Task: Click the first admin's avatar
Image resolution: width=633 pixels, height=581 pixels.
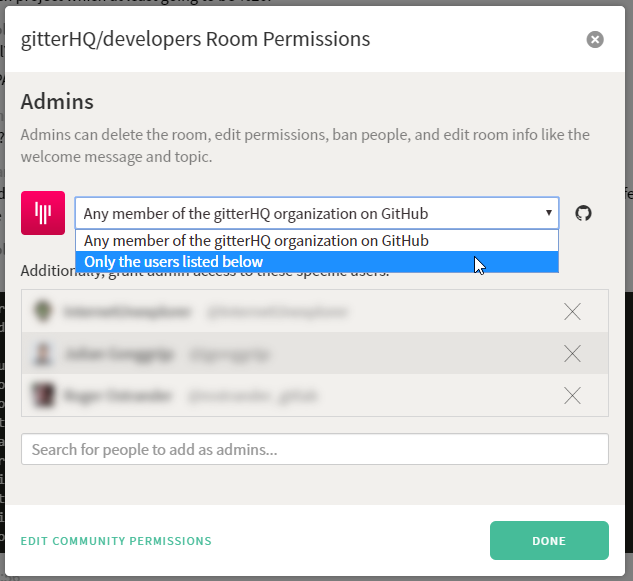Action: [42, 312]
